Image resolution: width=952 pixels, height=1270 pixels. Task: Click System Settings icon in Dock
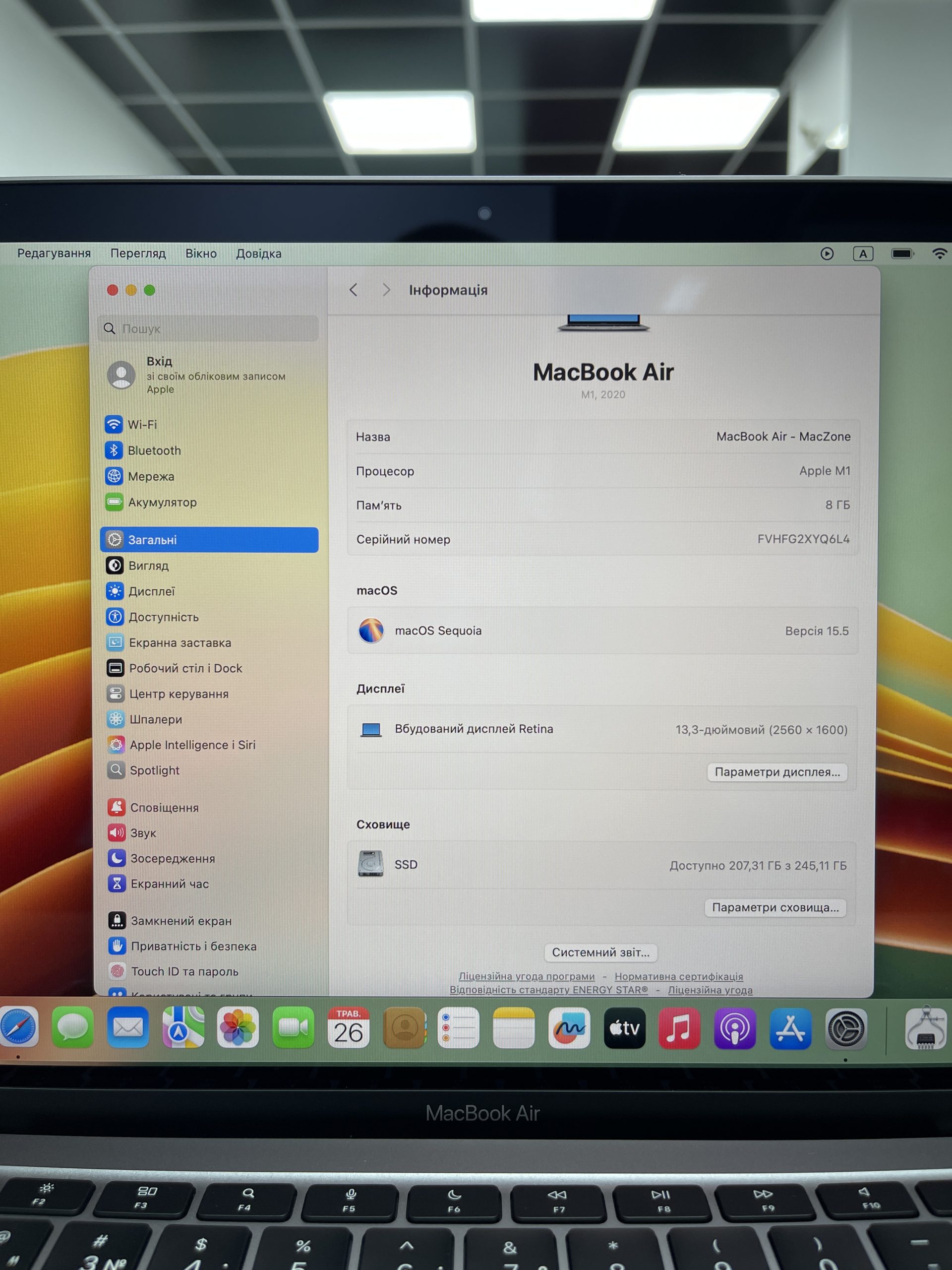coord(845,1029)
